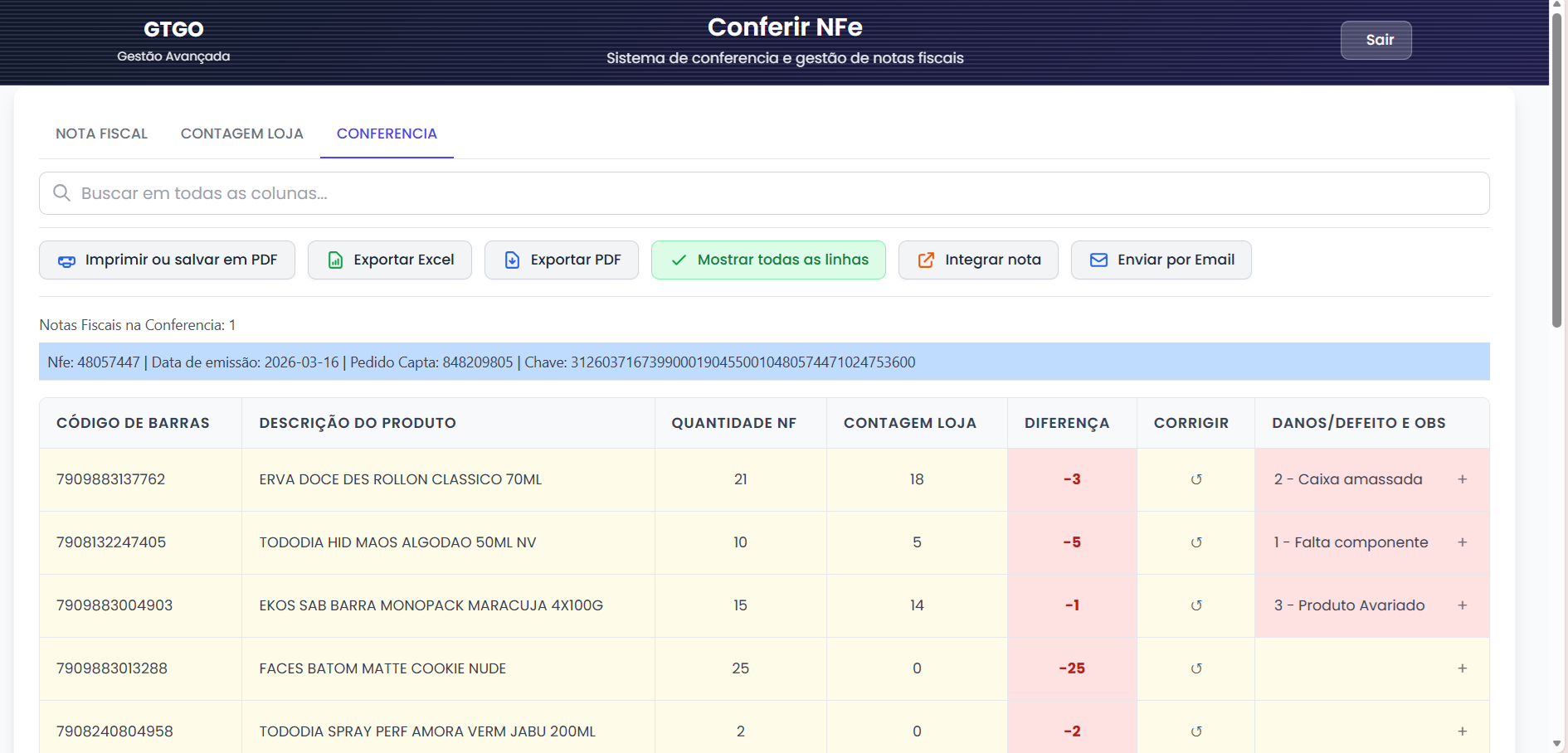
Task: Reset correction for EKOS SAB BARRA row
Action: (x=1196, y=605)
